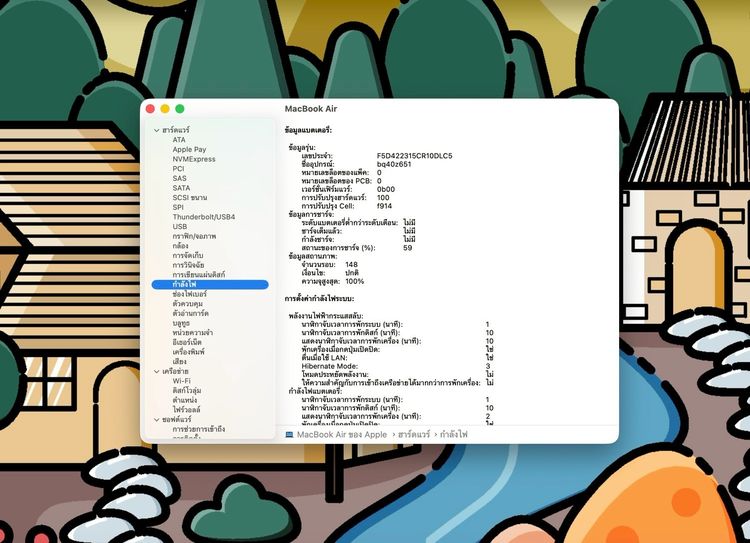Open กราฟิก/จอภาพ in the sidebar
The width and height of the screenshot is (750, 543).
194,236
